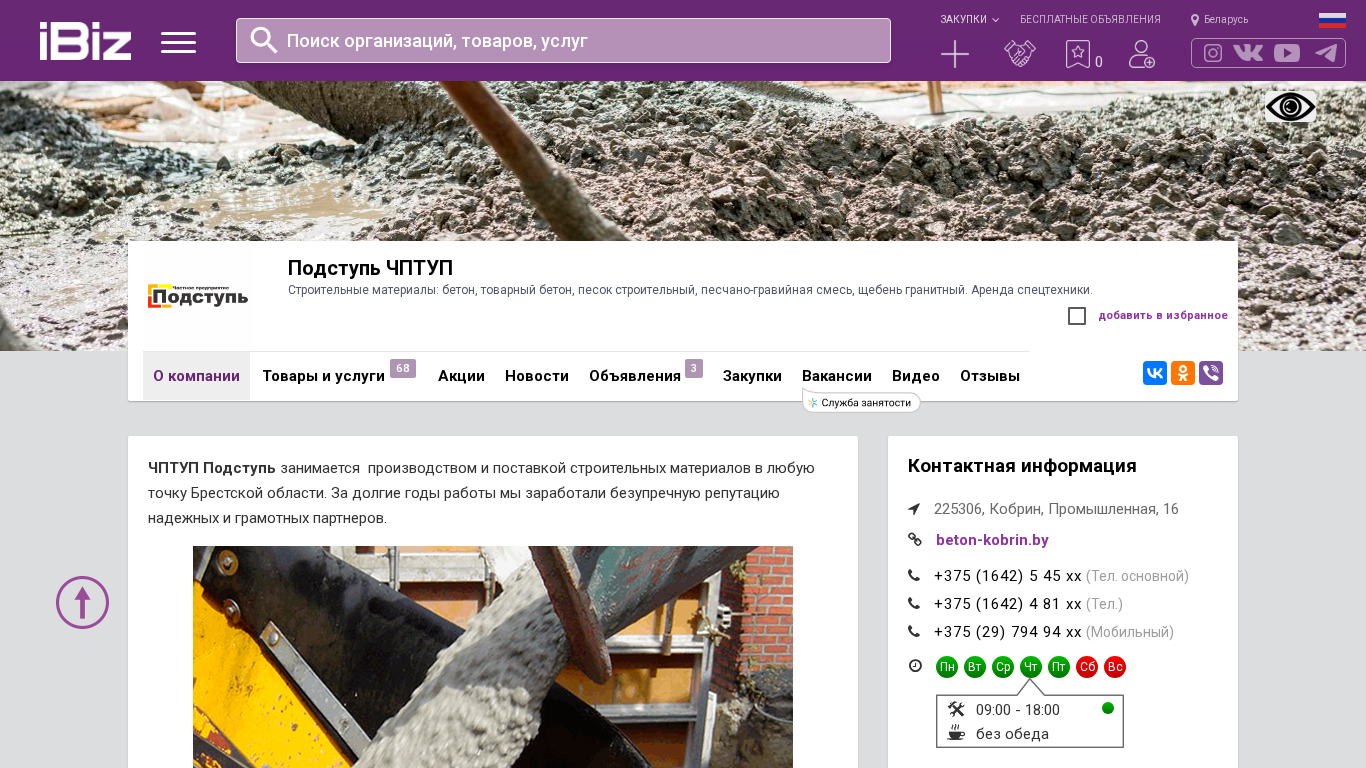Reveal phone +375 (1642) 4 81 xx
This screenshot has height=768, width=1366.
pyautogui.click(x=1008, y=604)
